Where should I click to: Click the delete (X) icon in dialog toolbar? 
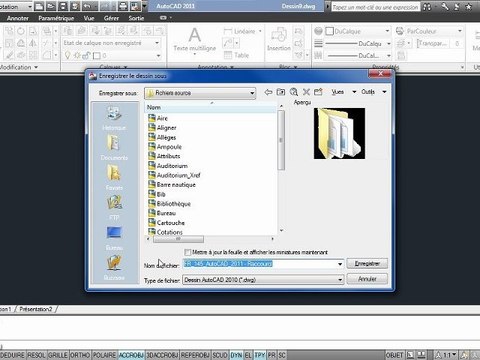click(x=306, y=92)
